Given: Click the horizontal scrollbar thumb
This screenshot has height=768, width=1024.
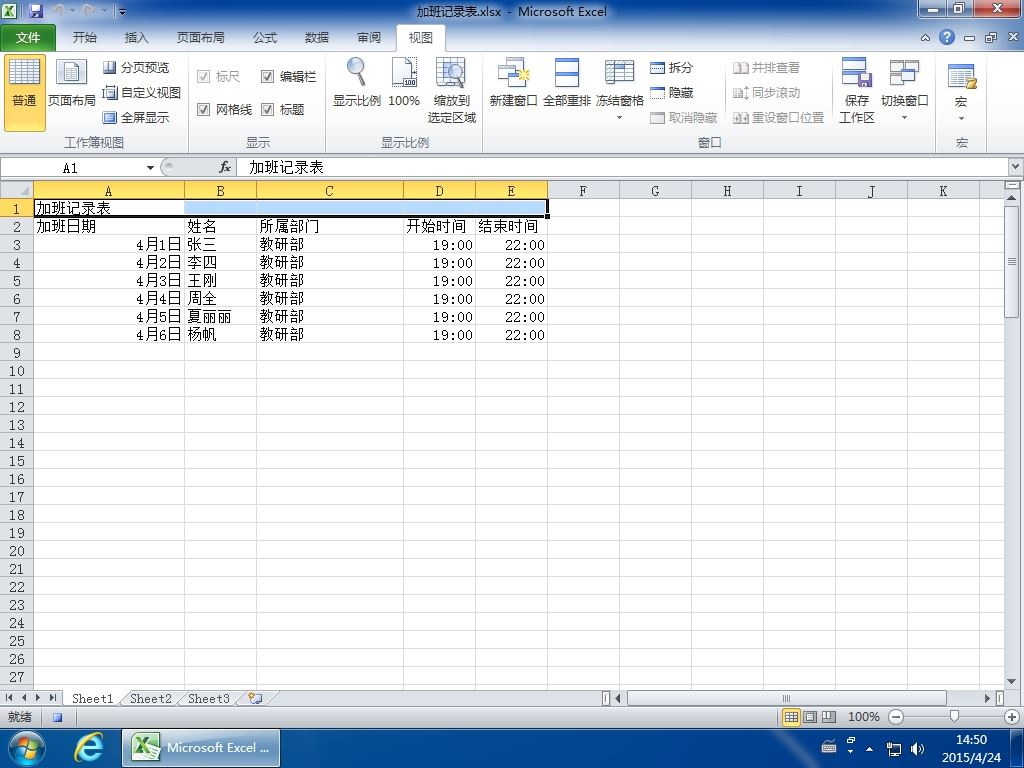Looking at the screenshot, I should 786,698.
